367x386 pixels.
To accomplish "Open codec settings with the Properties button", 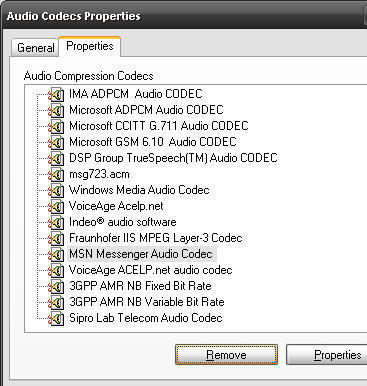I will 327,355.
